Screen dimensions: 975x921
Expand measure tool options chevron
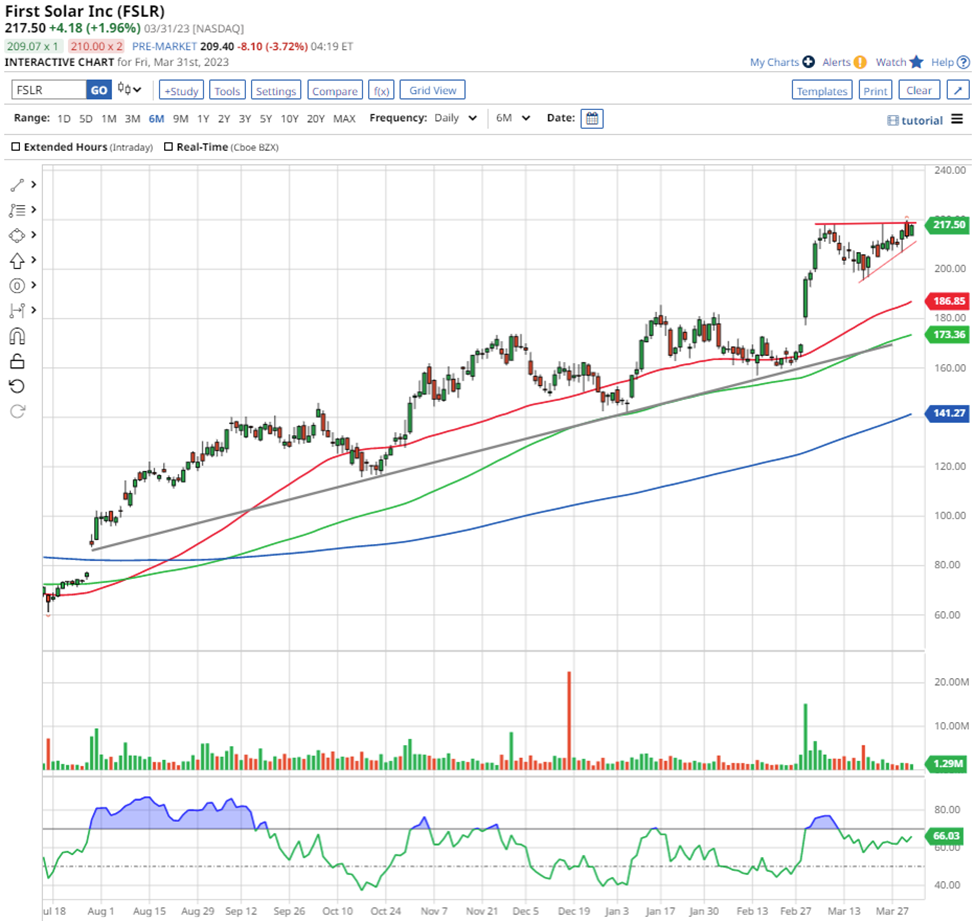34,310
